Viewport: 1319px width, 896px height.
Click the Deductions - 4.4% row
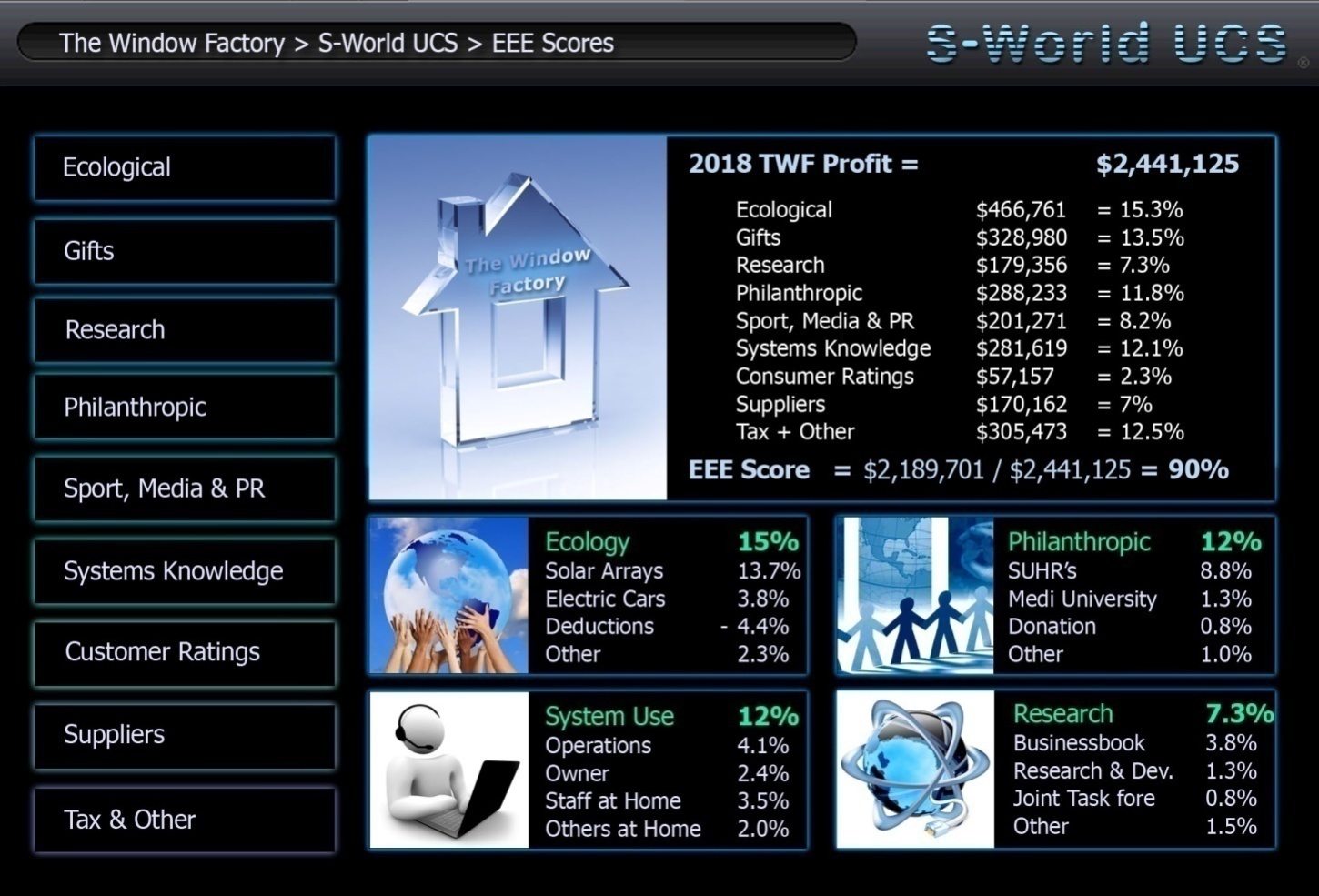[667, 627]
